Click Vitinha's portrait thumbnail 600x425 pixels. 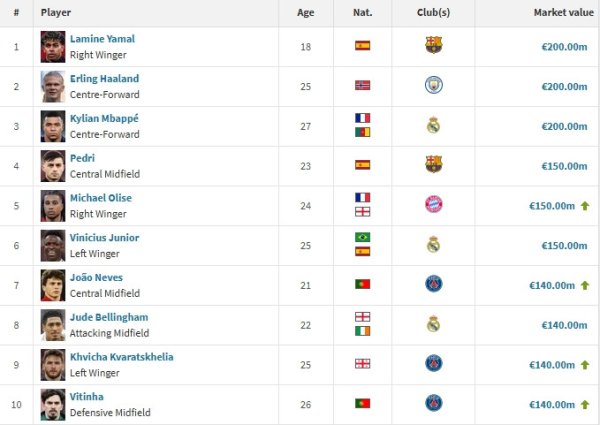point(53,405)
